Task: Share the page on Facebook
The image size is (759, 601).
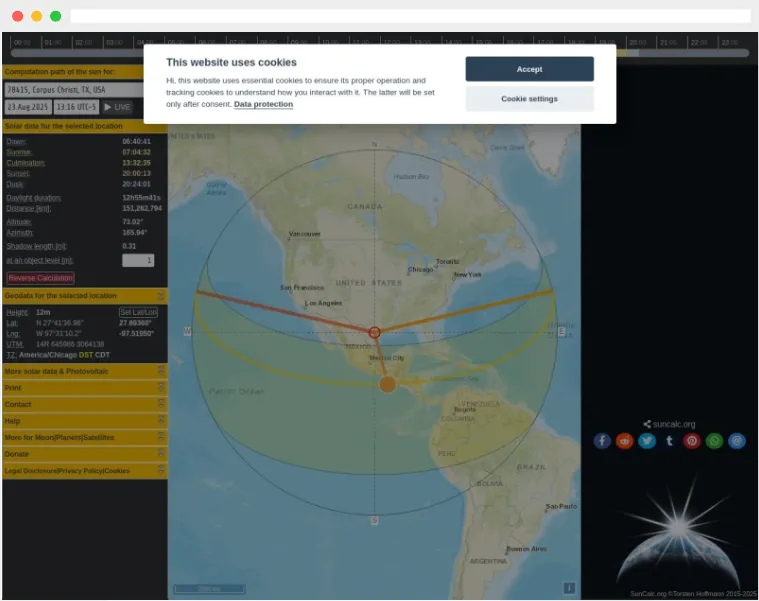Action: pyautogui.click(x=602, y=441)
